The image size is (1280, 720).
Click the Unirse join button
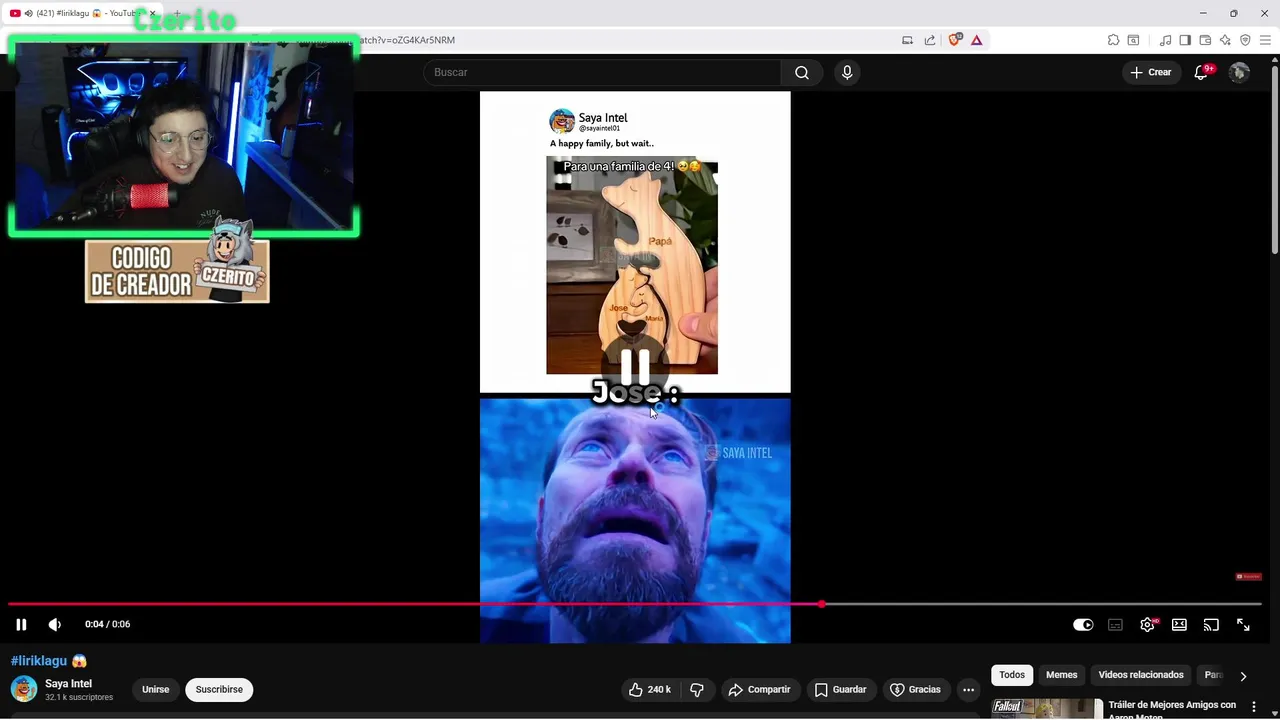(x=155, y=689)
